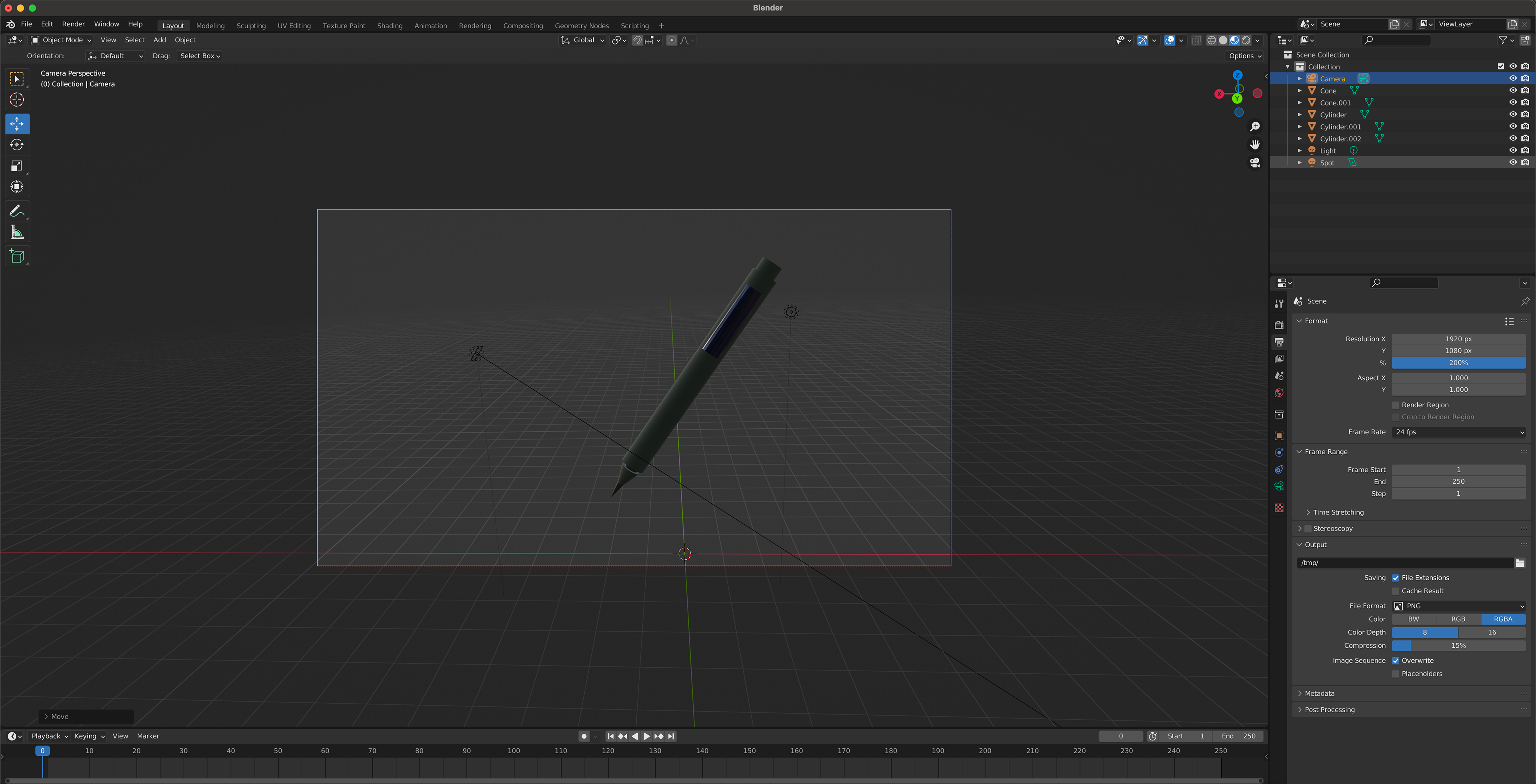
Task: Select the Rotate tool in toolbar
Action: tap(17, 145)
